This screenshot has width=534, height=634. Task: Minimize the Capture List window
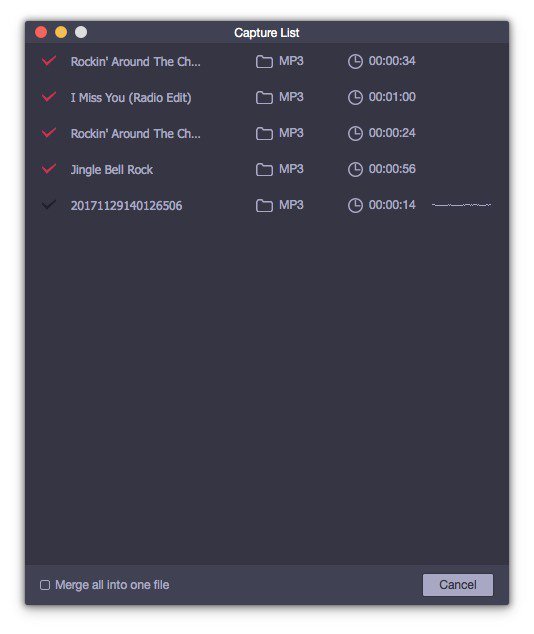(x=61, y=32)
